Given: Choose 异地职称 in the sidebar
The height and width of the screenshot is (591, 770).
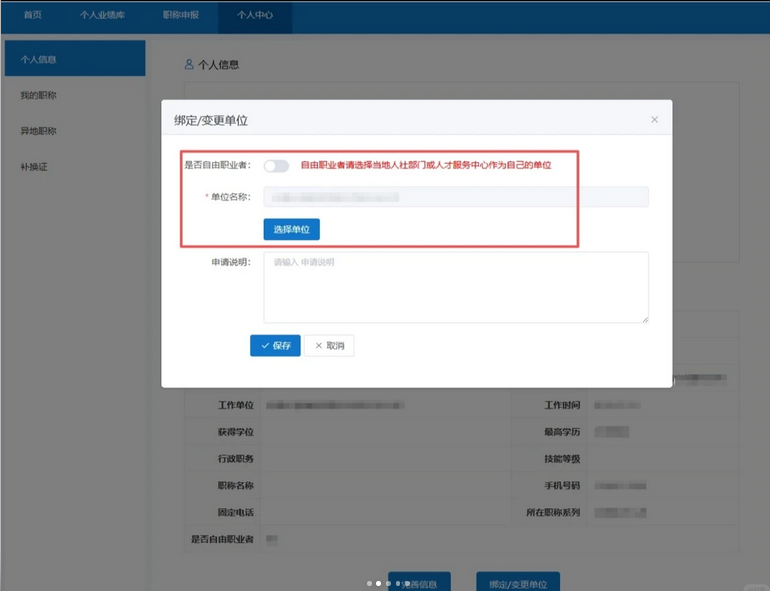Looking at the screenshot, I should coord(38,131).
